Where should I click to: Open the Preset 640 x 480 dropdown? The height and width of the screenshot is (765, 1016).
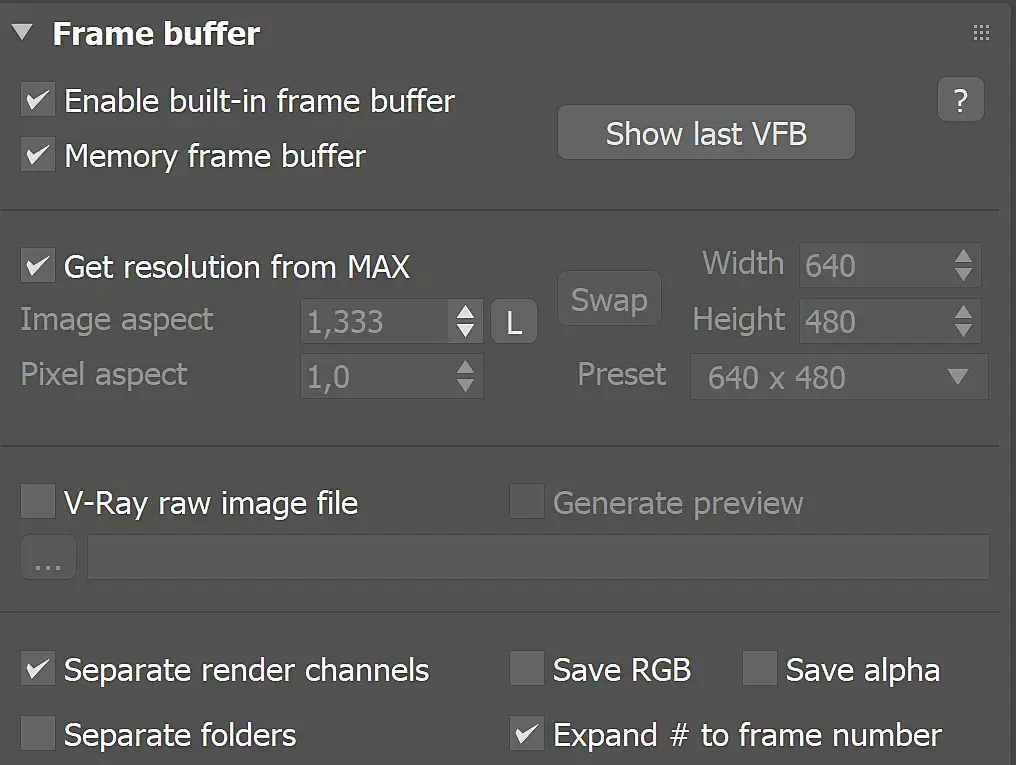click(838, 377)
